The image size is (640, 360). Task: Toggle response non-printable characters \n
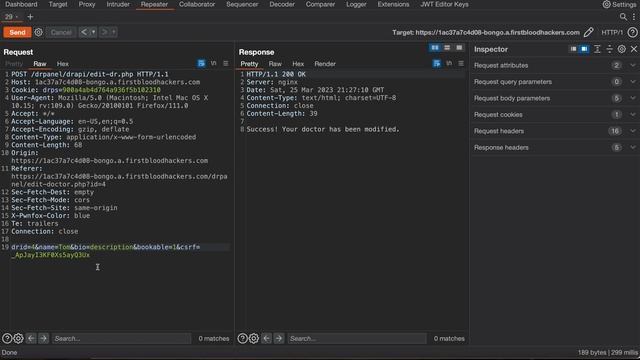(449, 64)
